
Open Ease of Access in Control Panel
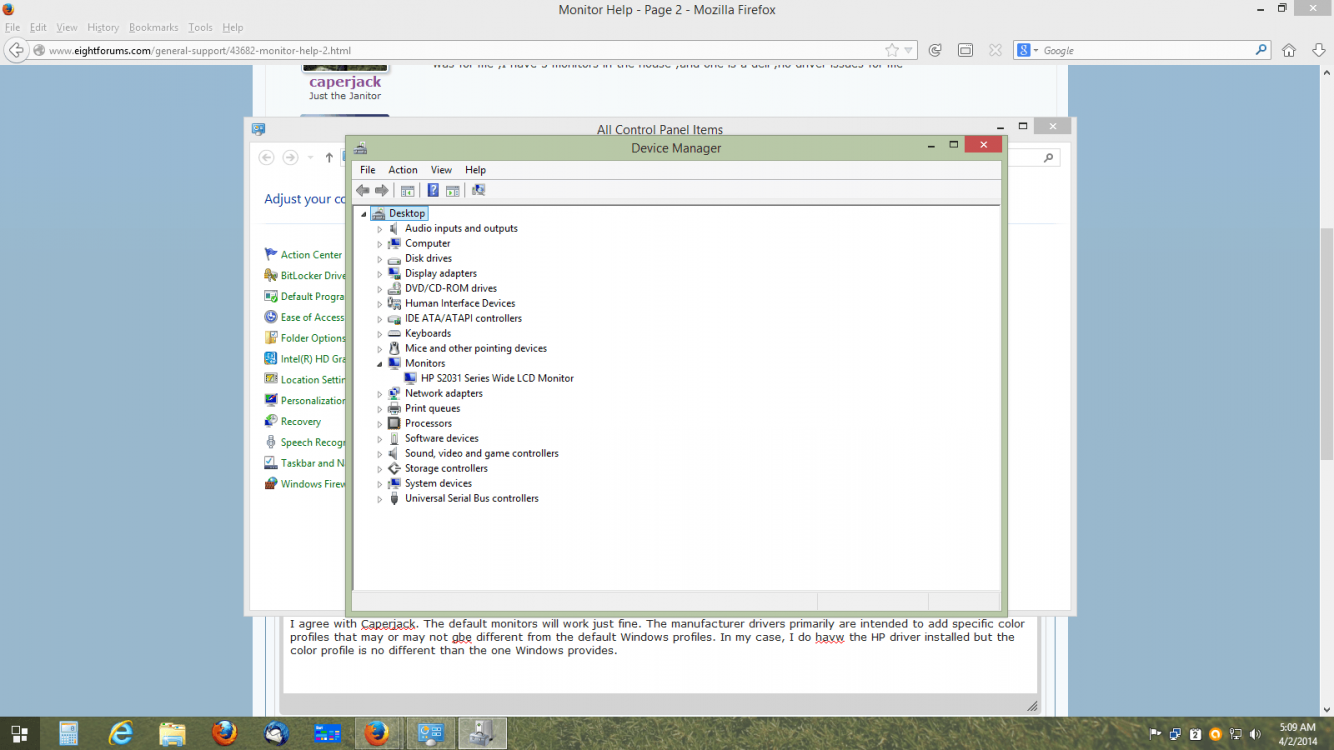pos(312,317)
